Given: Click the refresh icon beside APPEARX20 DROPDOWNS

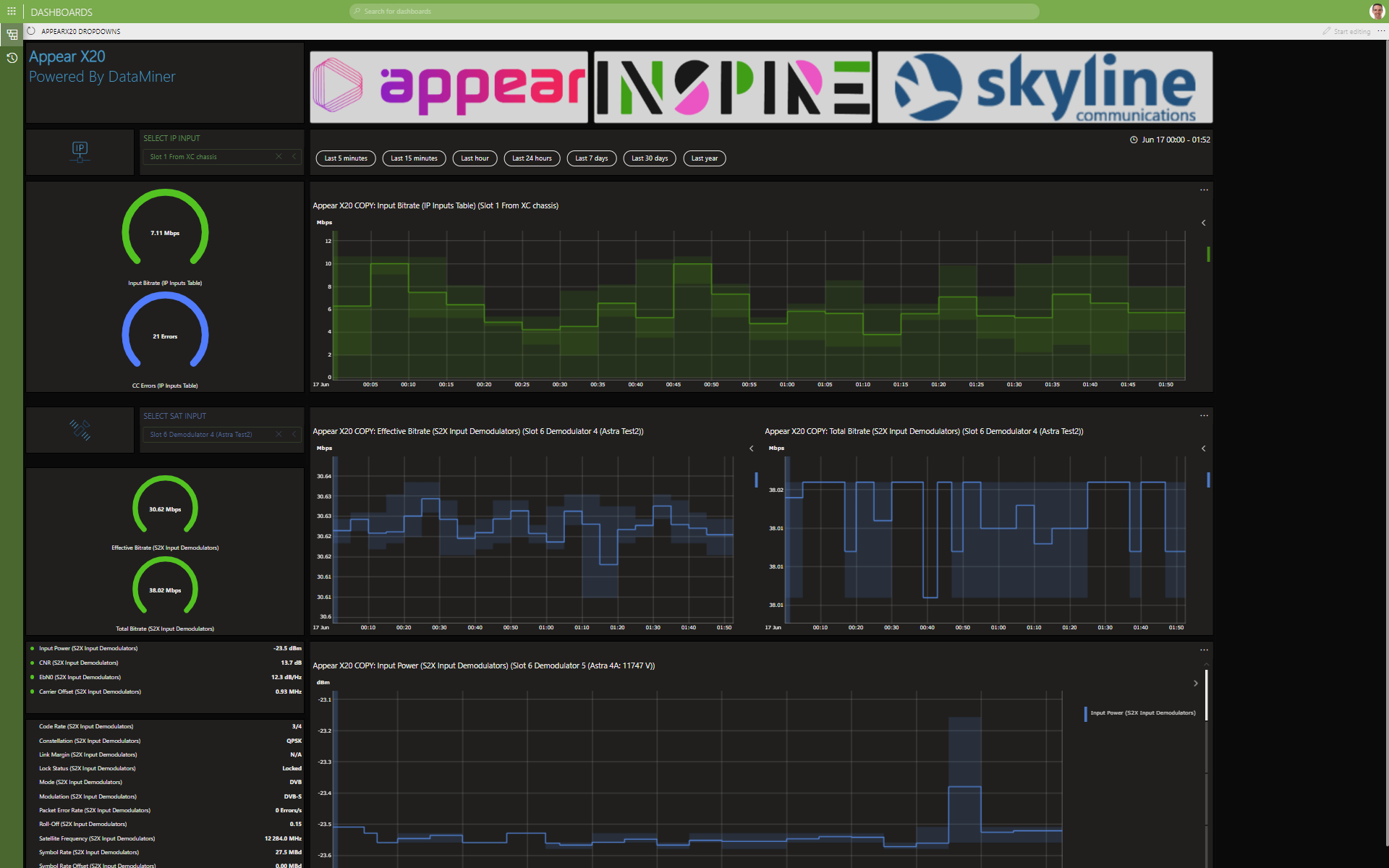Looking at the screenshot, I should [31, 31].
